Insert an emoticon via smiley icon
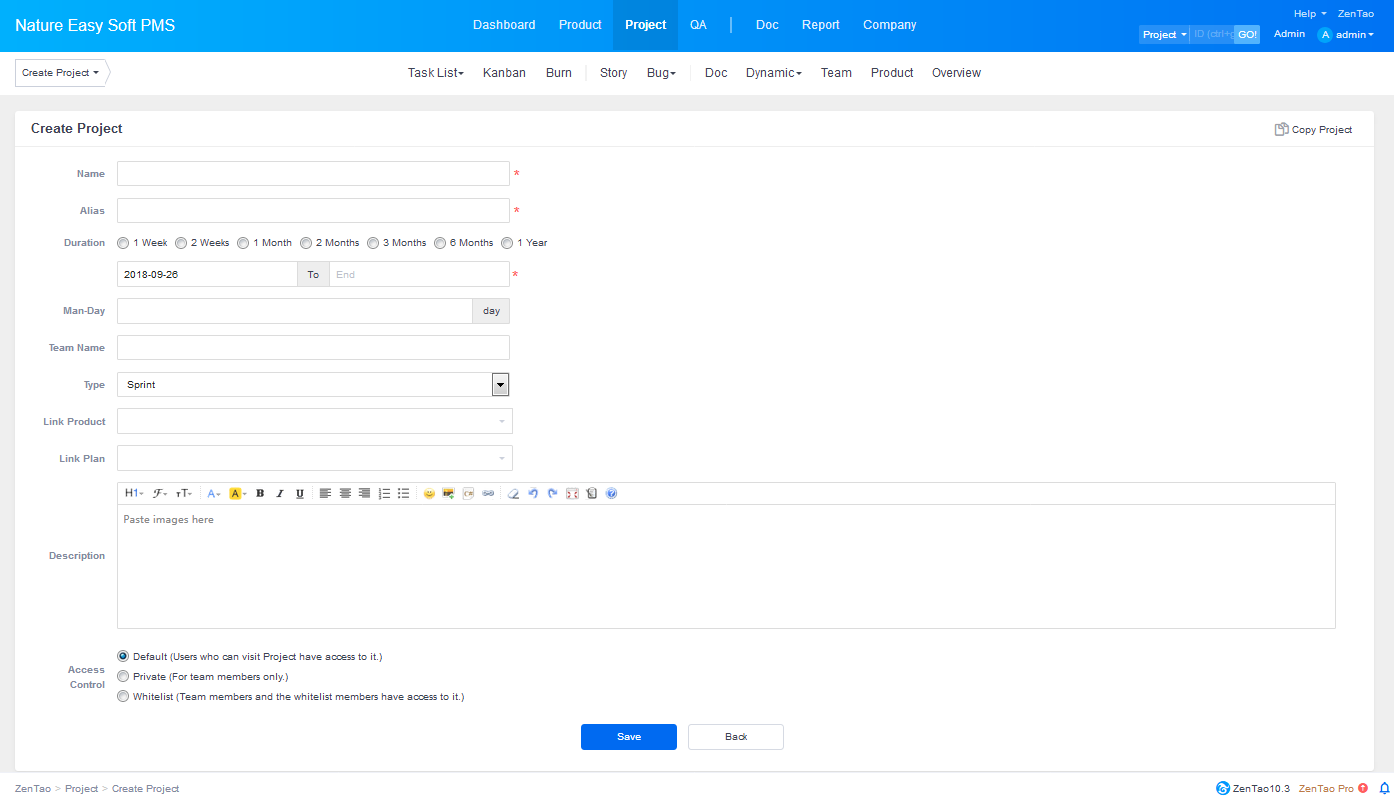Screen dimensions: 1394x800 click(429, 493)
